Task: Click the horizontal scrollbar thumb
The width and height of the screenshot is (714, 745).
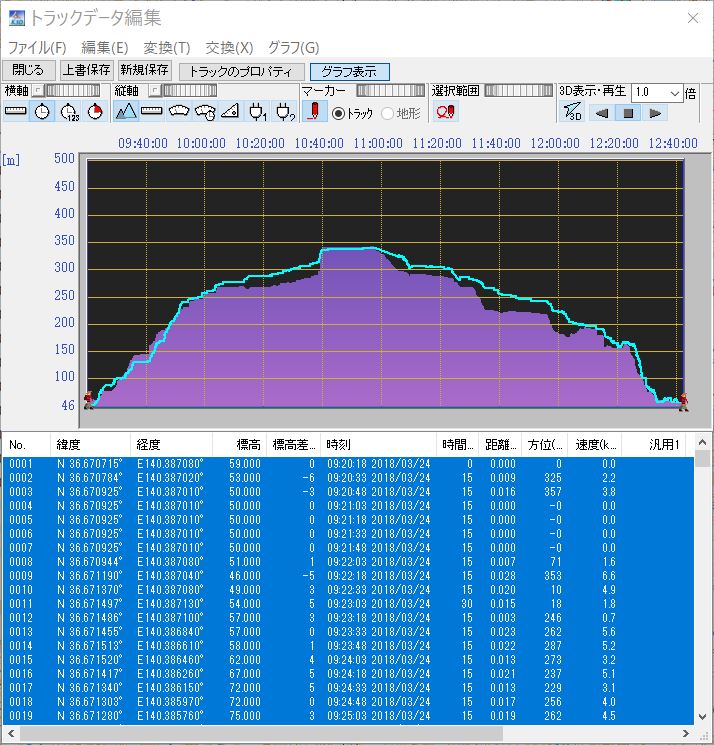Action: pyautogui.click(x=261, y=733)
